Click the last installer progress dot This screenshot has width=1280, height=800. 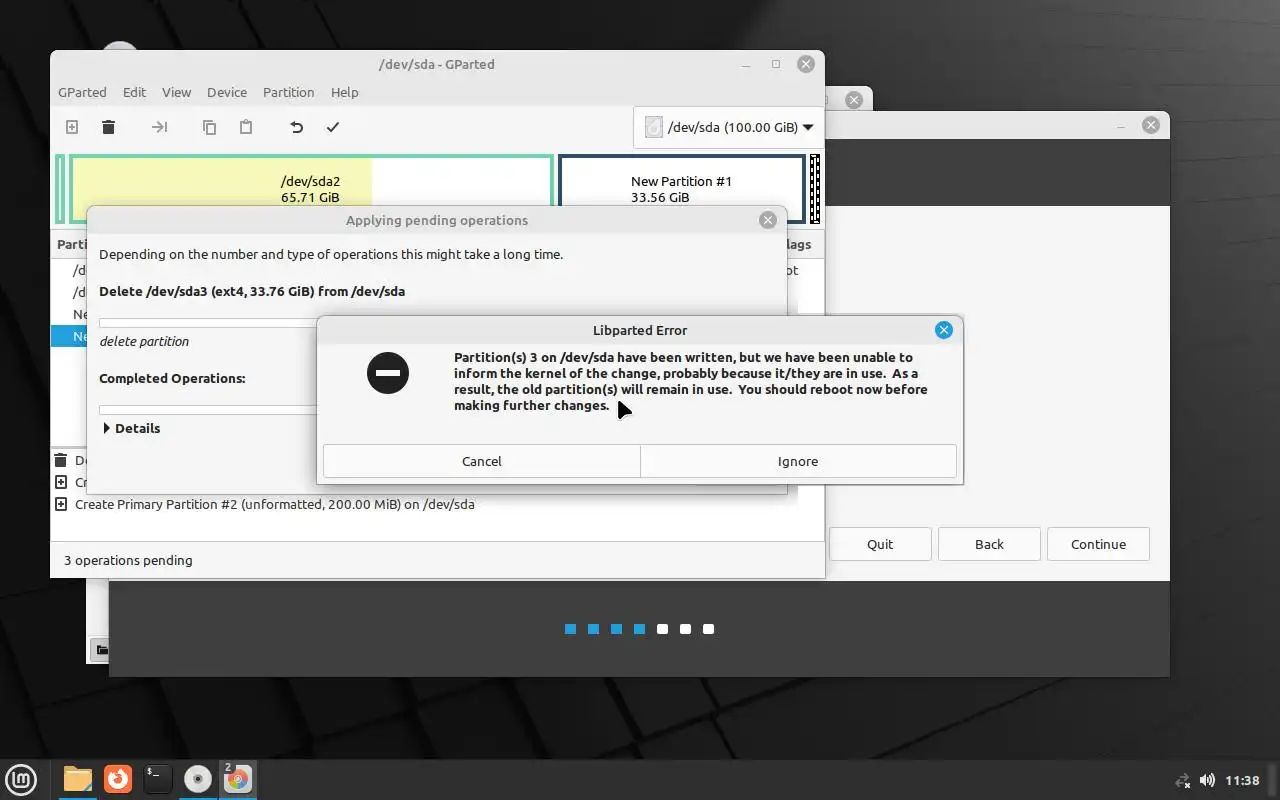[708, 629]
